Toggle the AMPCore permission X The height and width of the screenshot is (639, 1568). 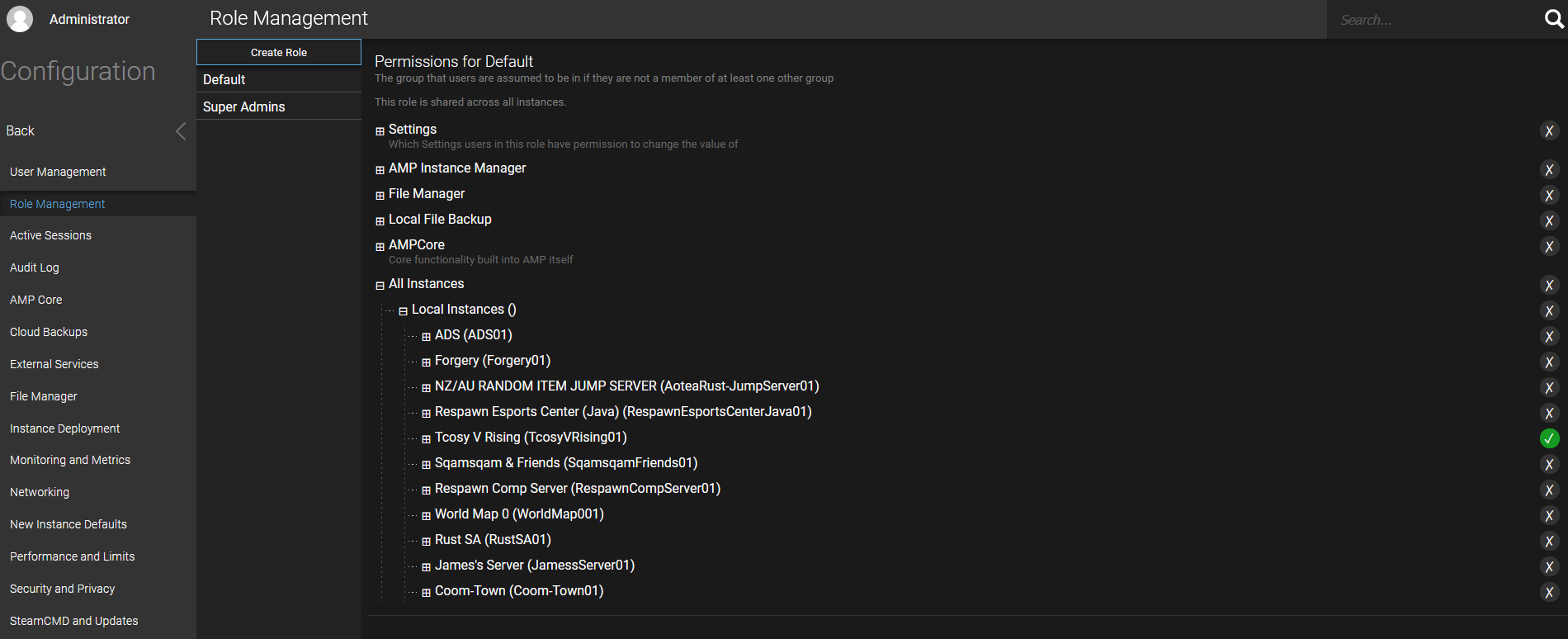(x=1549, y=247)
